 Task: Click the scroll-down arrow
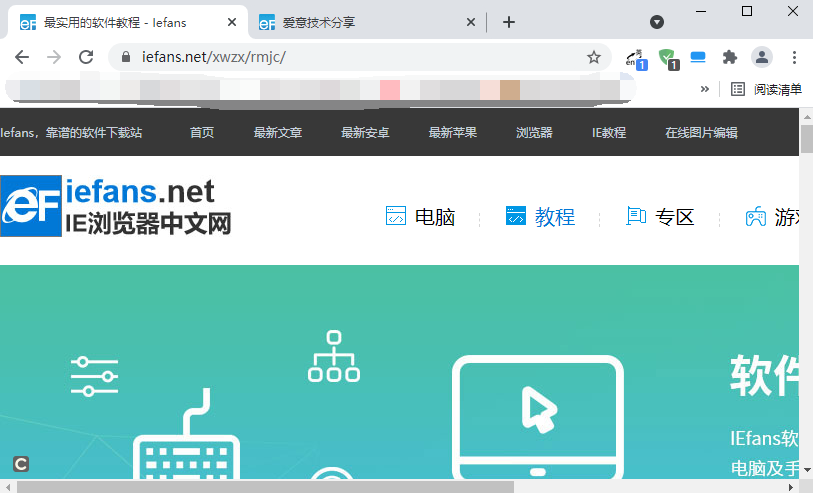807,470
